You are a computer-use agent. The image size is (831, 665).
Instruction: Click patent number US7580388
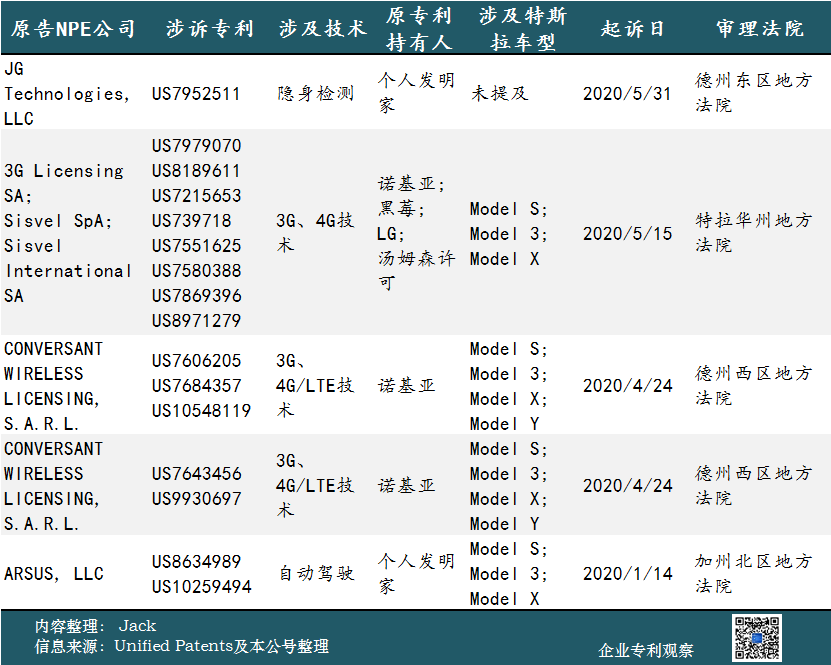point(196,271)
